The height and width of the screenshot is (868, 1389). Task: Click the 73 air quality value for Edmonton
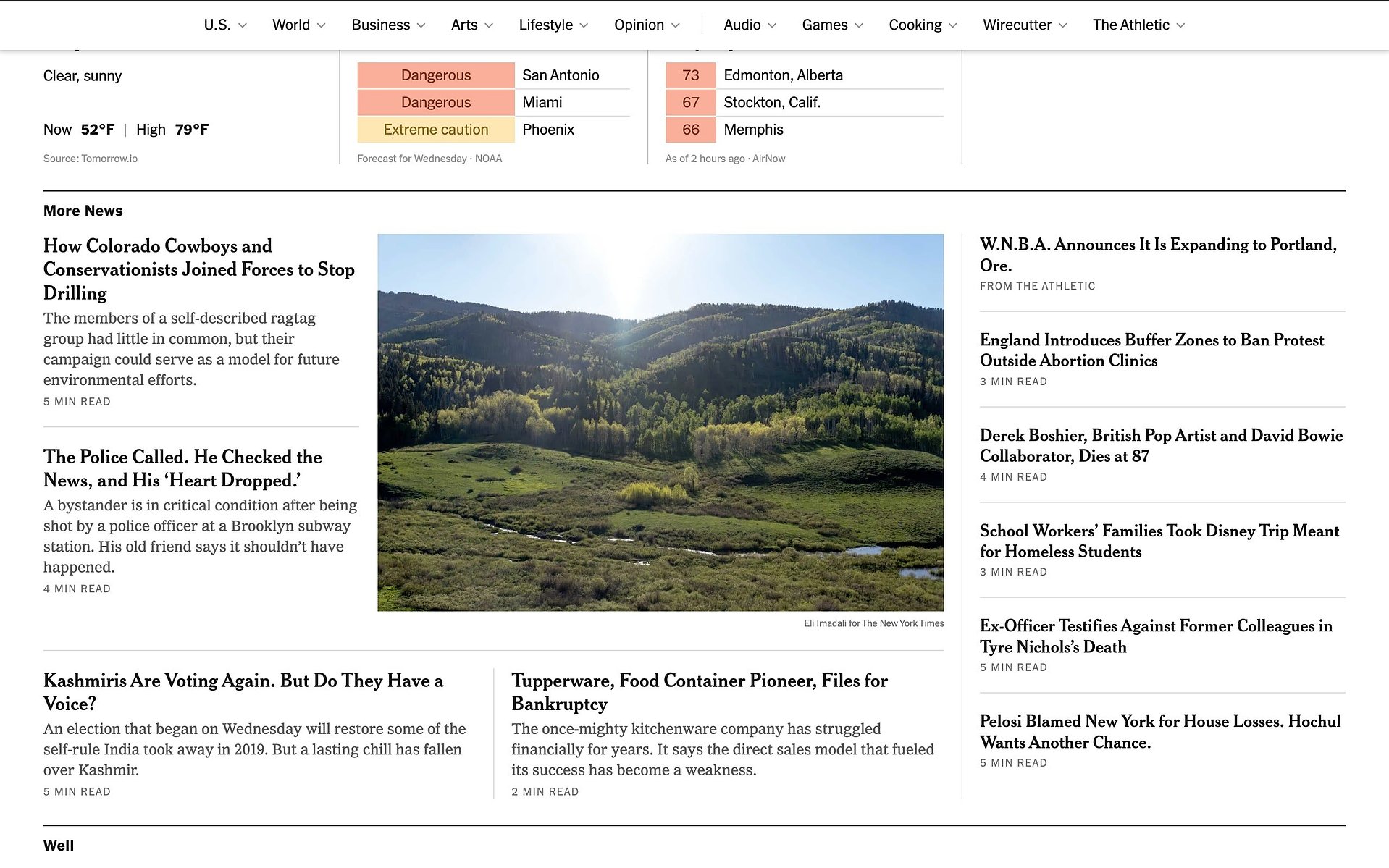tap(691, 75)
